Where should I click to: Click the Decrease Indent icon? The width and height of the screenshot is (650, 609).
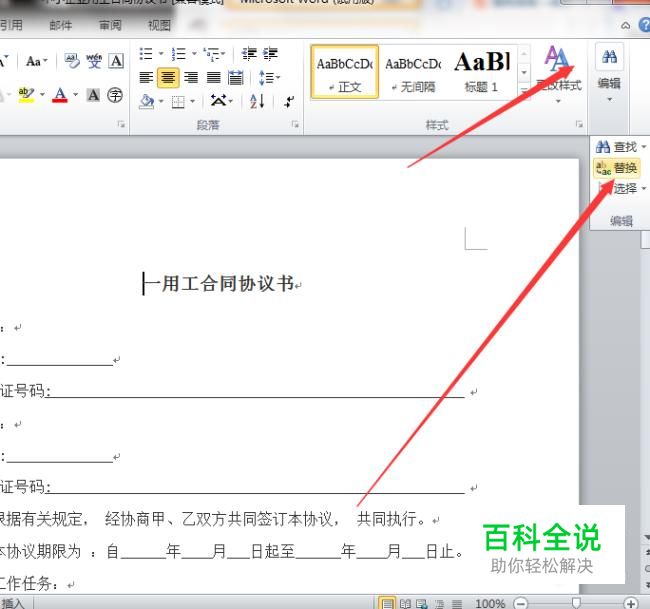pos(249,54)
